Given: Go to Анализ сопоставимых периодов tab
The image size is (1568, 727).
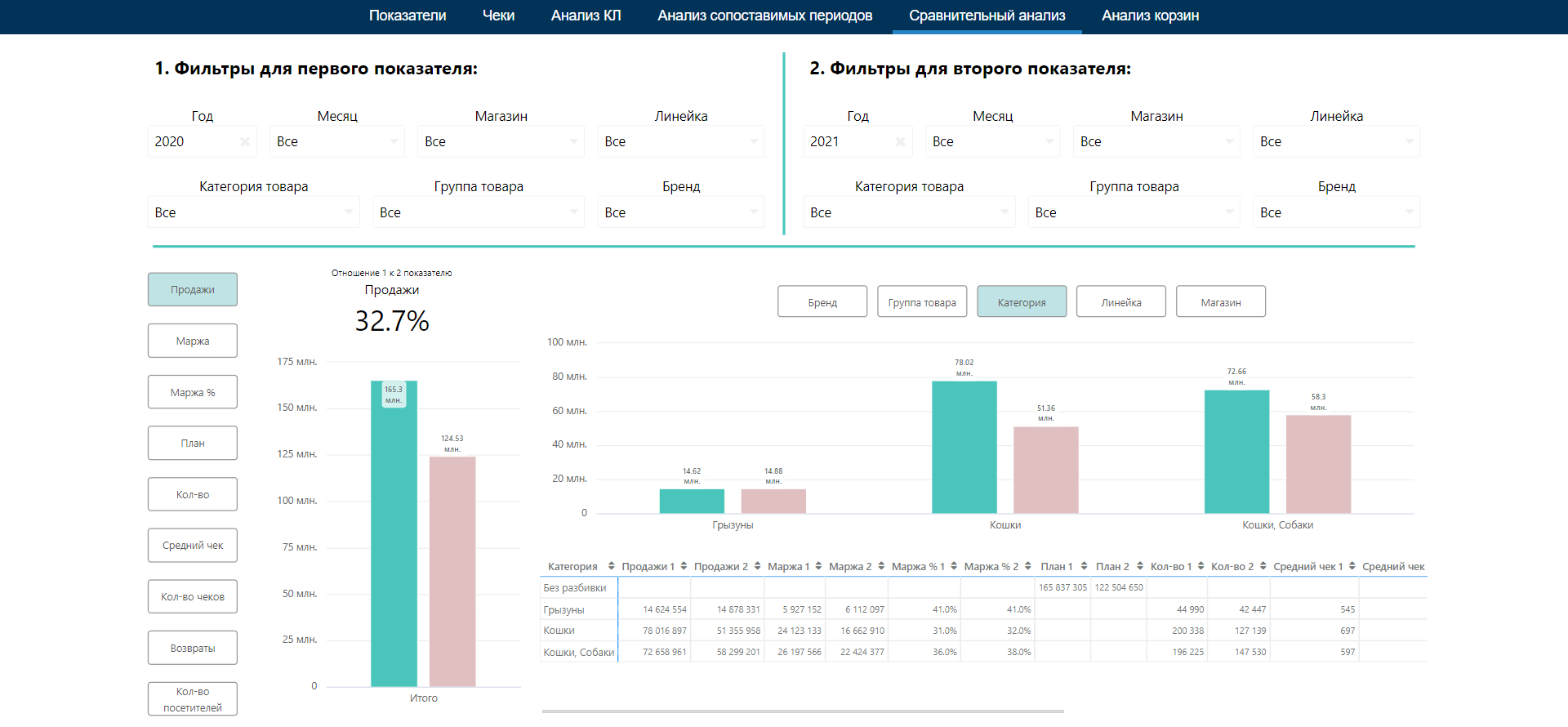Looking at the screenshot, I should tap(765, 16).
